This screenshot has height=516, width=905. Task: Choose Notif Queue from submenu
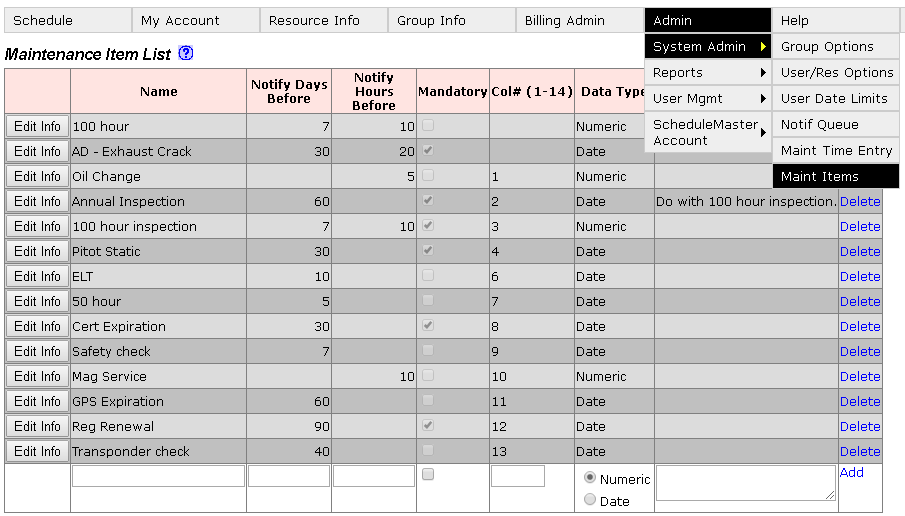pos(836,124)
